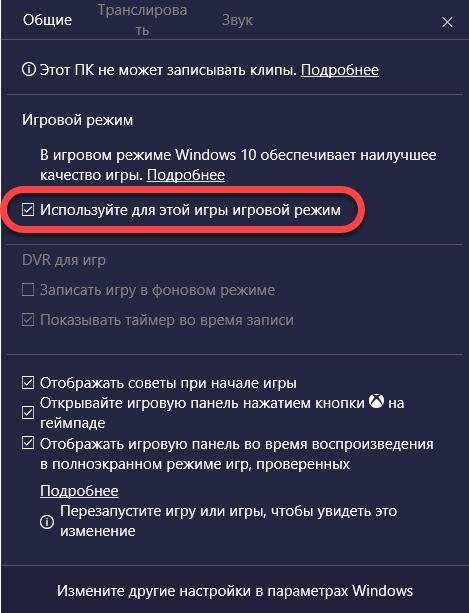The height and width of the screenshot is (613, 469).
Task: Select the 'Общие' tab
Action: click(47, 20)
